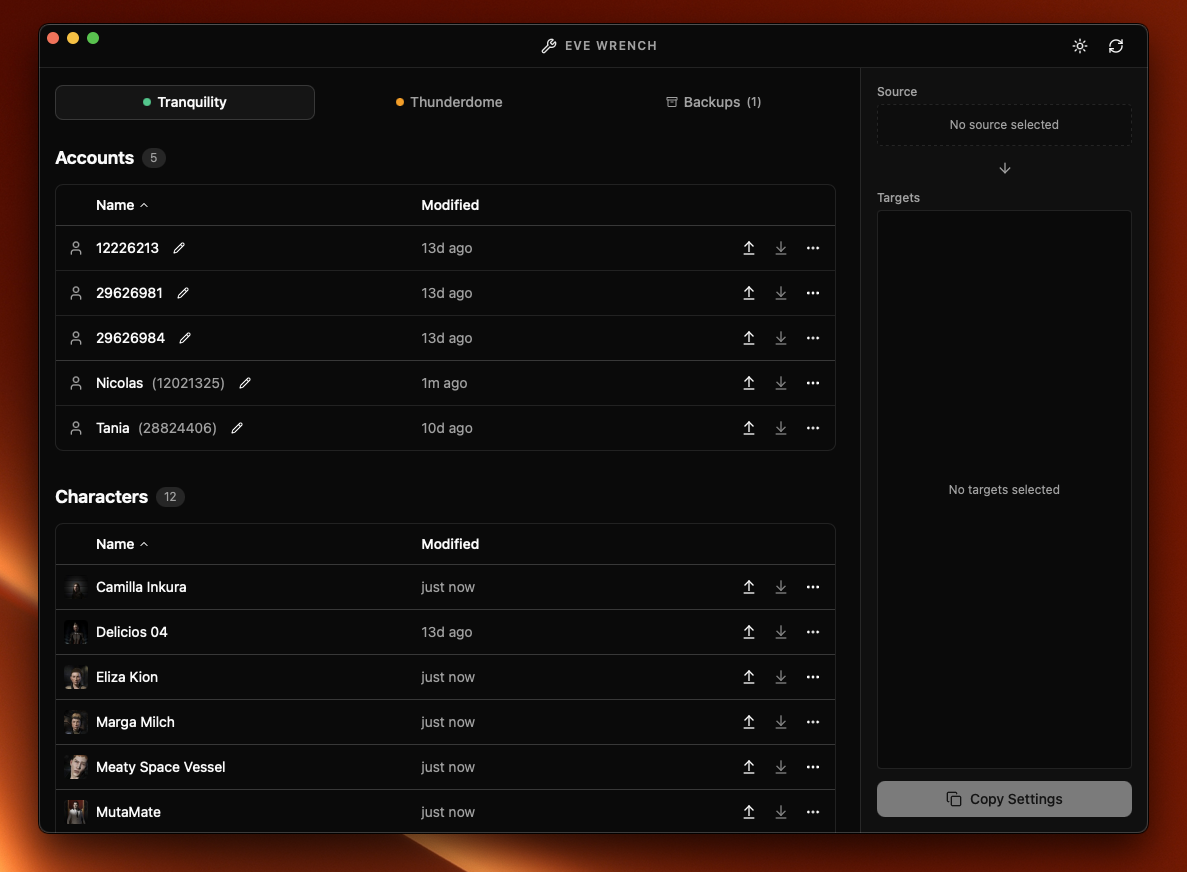Open more options for account 12226213
This screenshot has height=872, width=1187.
coord(812,248)
